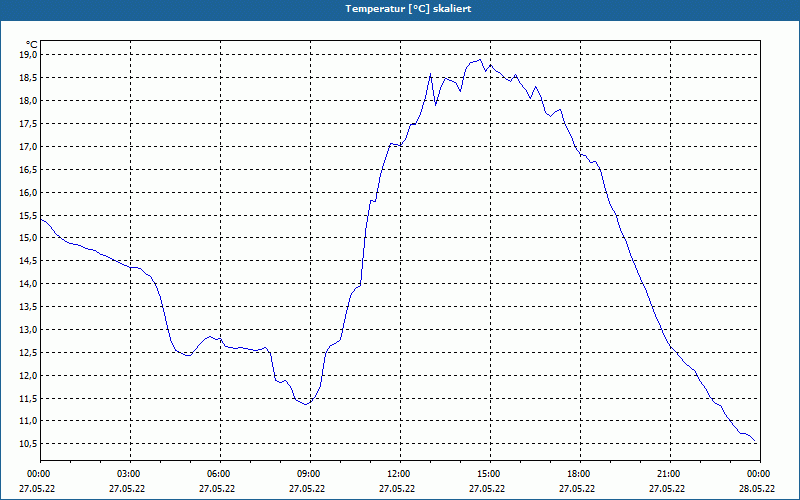800x500 pixels.
Task: Click the 03:00 time label
Action: tap(127, 474)
